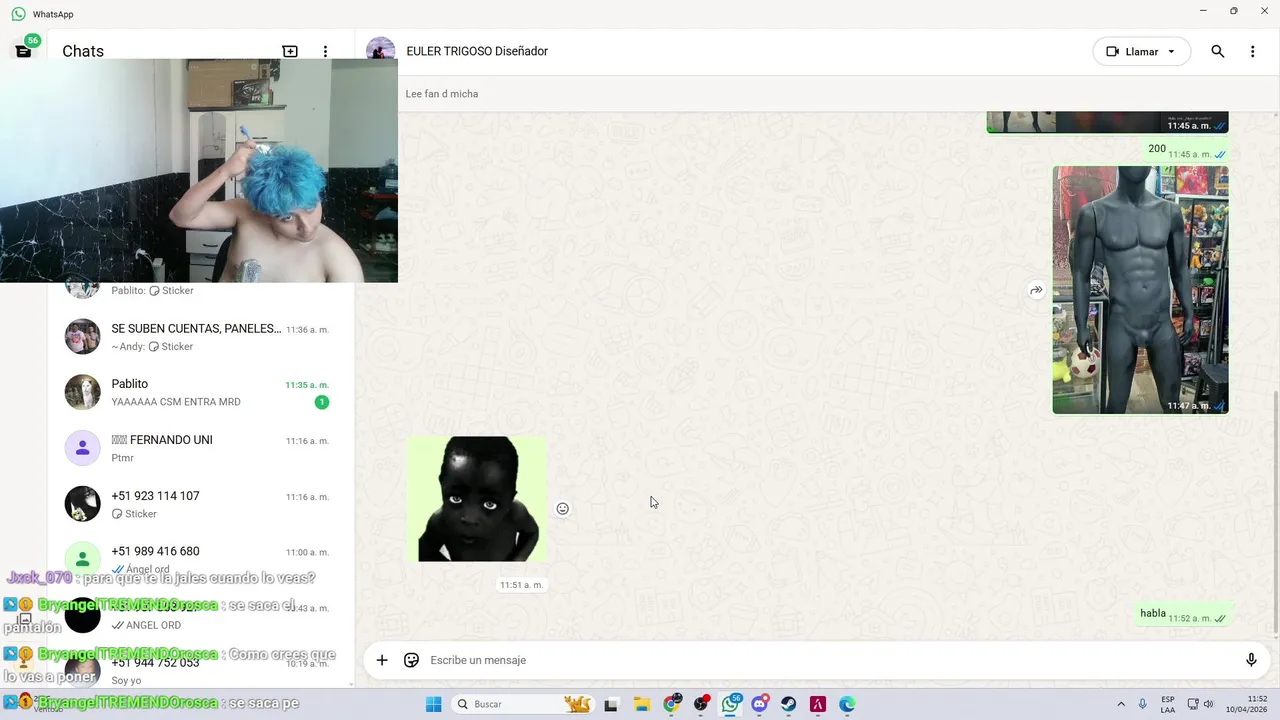Open the mannequin photo
This screenshot has width=1280, height=720.
pos(1140,290)
